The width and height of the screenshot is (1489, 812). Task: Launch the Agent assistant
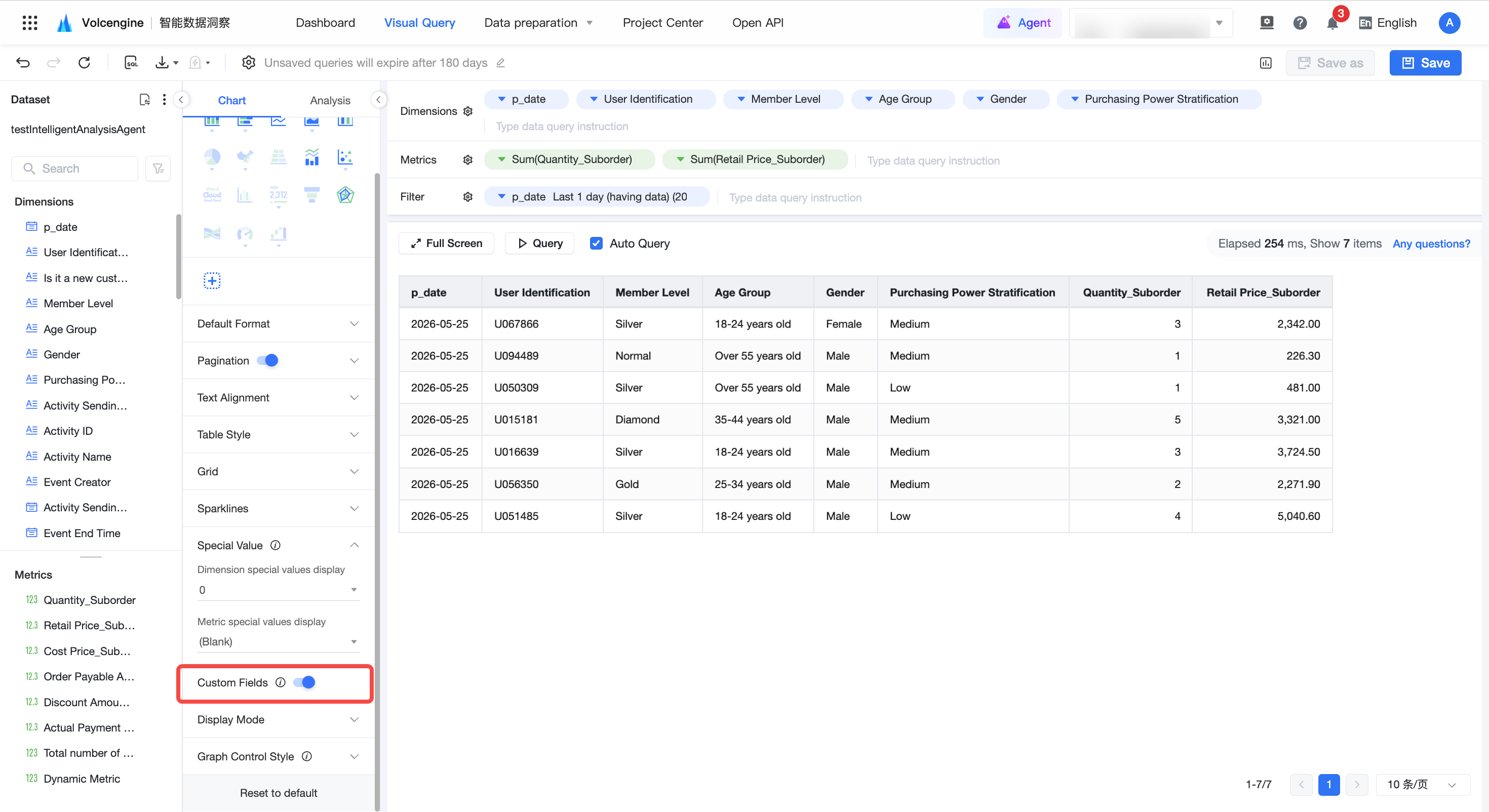pos(1023,23)
